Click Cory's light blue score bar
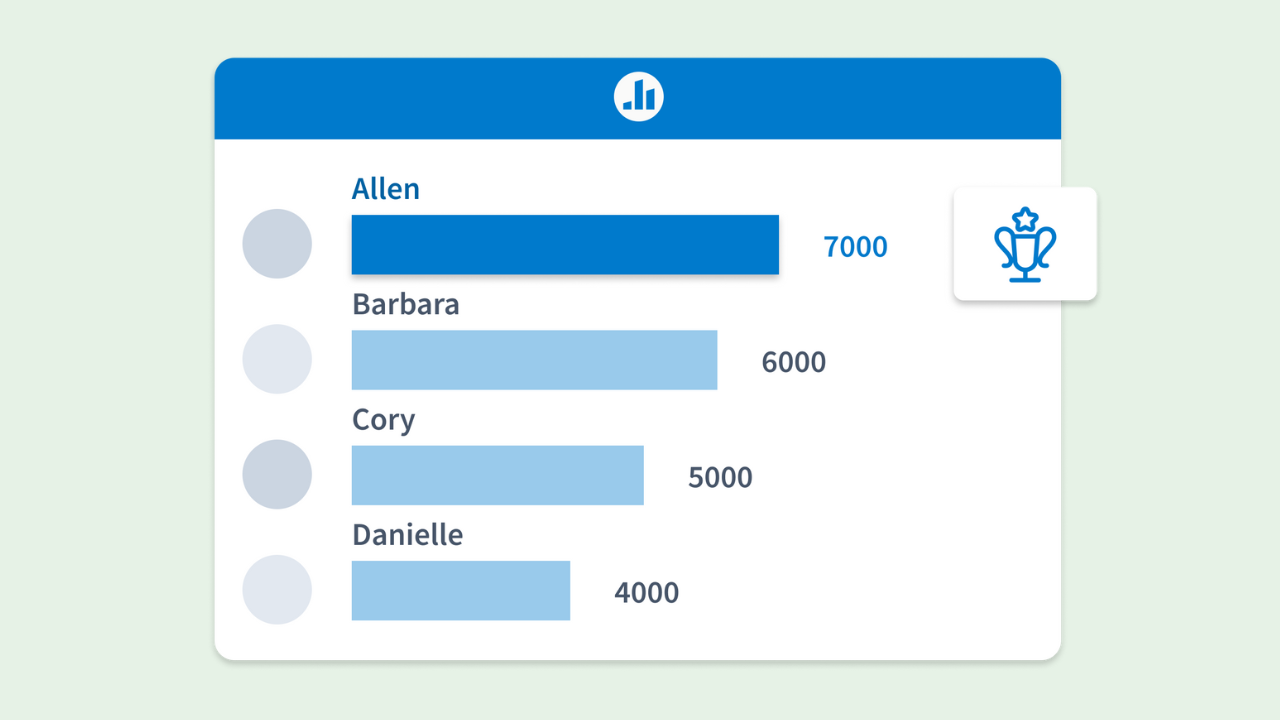 497,474
